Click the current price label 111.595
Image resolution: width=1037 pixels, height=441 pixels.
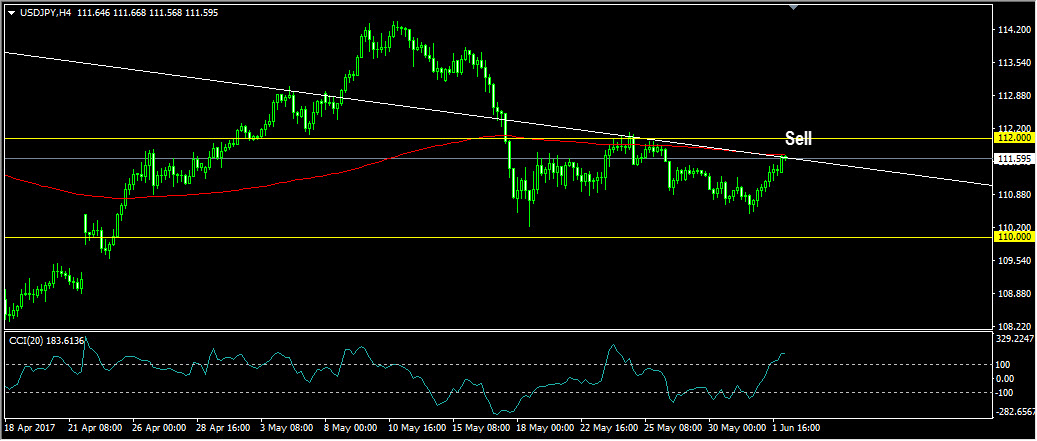coord(1013,159)
